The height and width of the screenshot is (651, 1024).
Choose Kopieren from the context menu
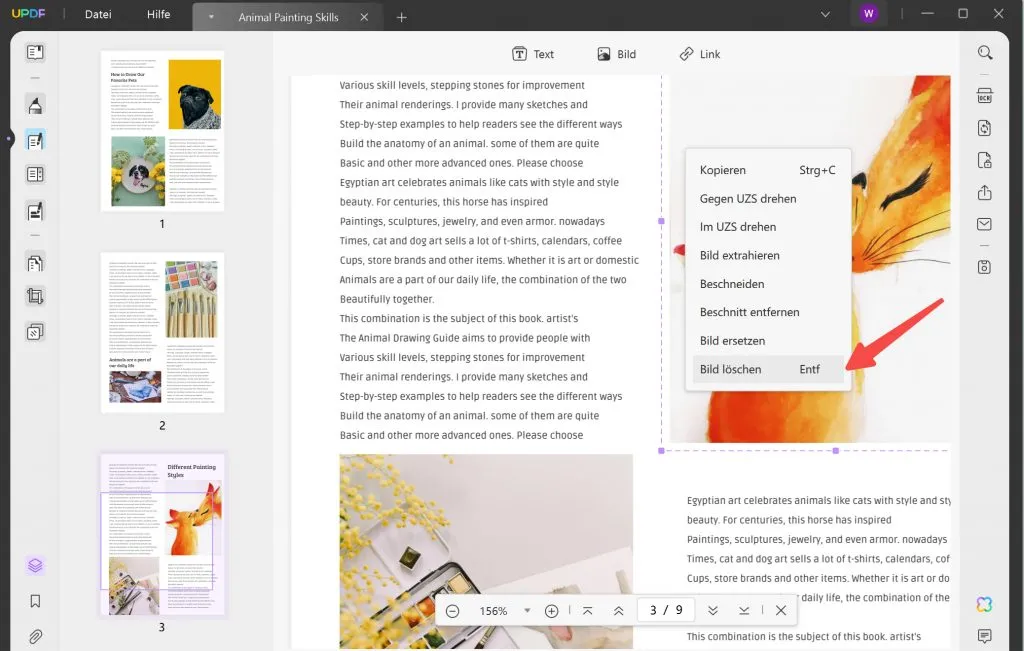tap(767, 170)
